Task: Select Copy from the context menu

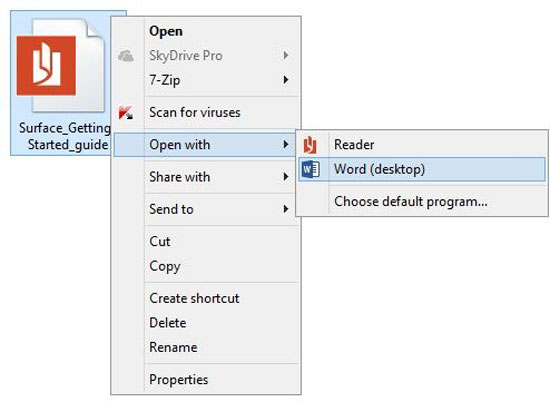Action: click(165, 266)
